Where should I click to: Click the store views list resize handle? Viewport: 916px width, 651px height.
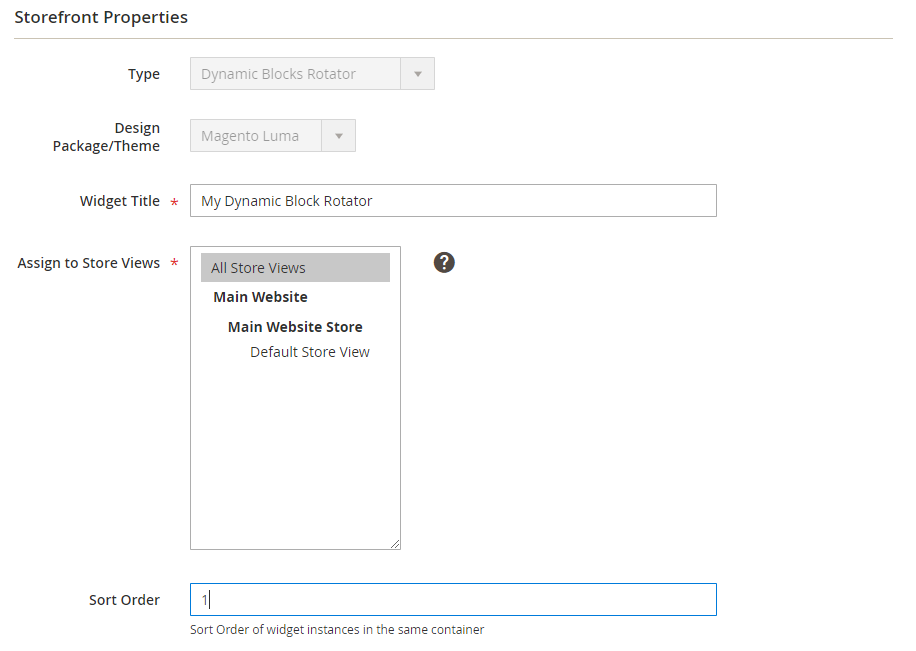[395, 544]
